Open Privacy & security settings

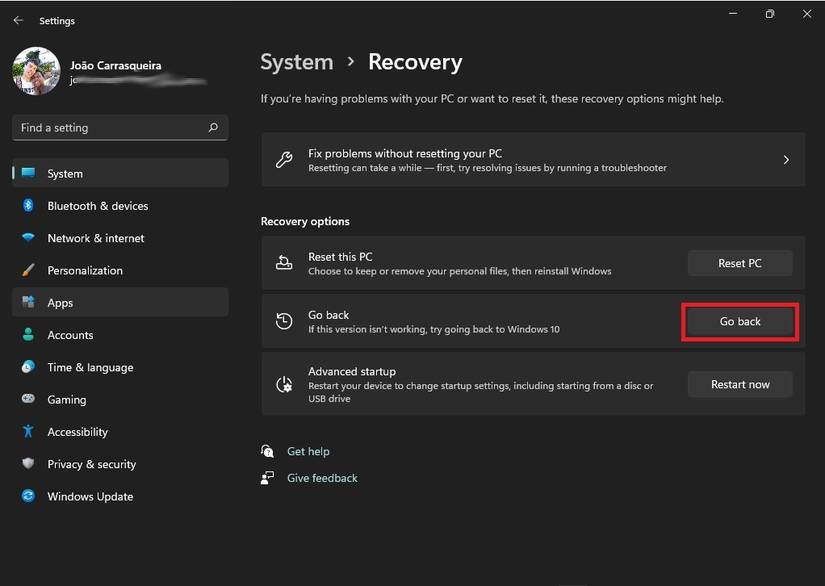[x=120, y=464]
